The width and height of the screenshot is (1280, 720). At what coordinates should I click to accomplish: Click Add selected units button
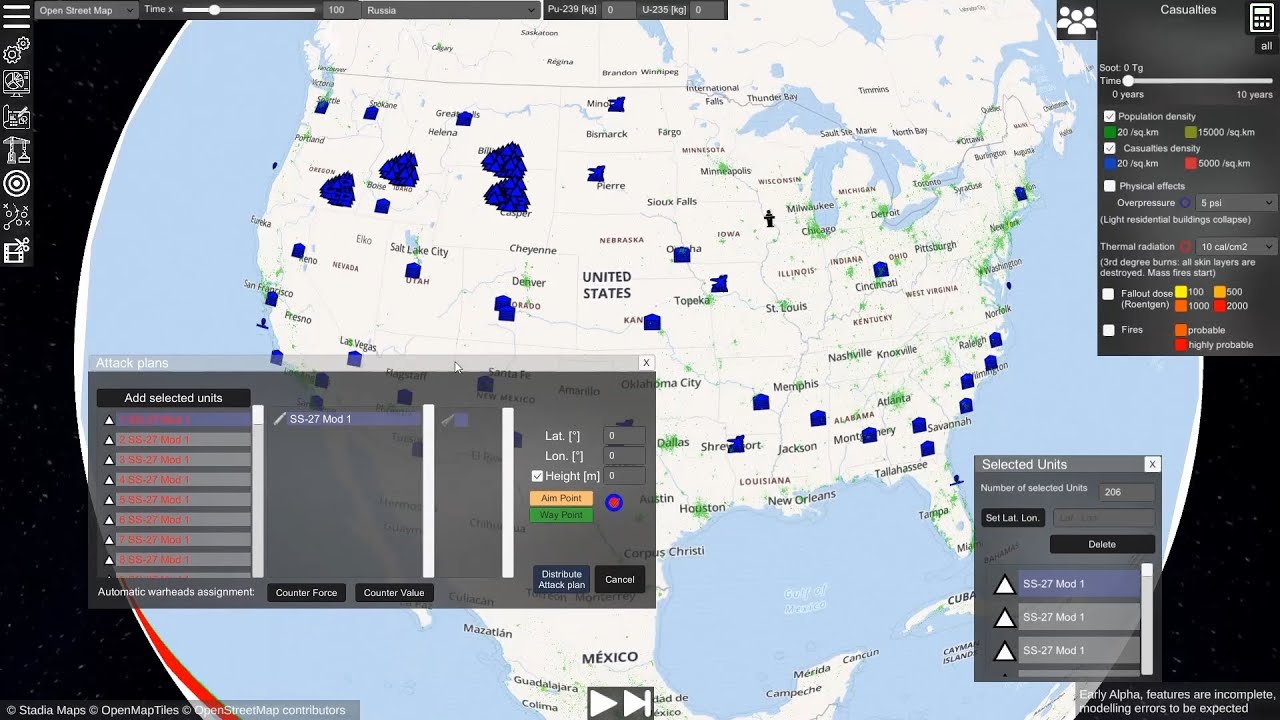point(173,398)
